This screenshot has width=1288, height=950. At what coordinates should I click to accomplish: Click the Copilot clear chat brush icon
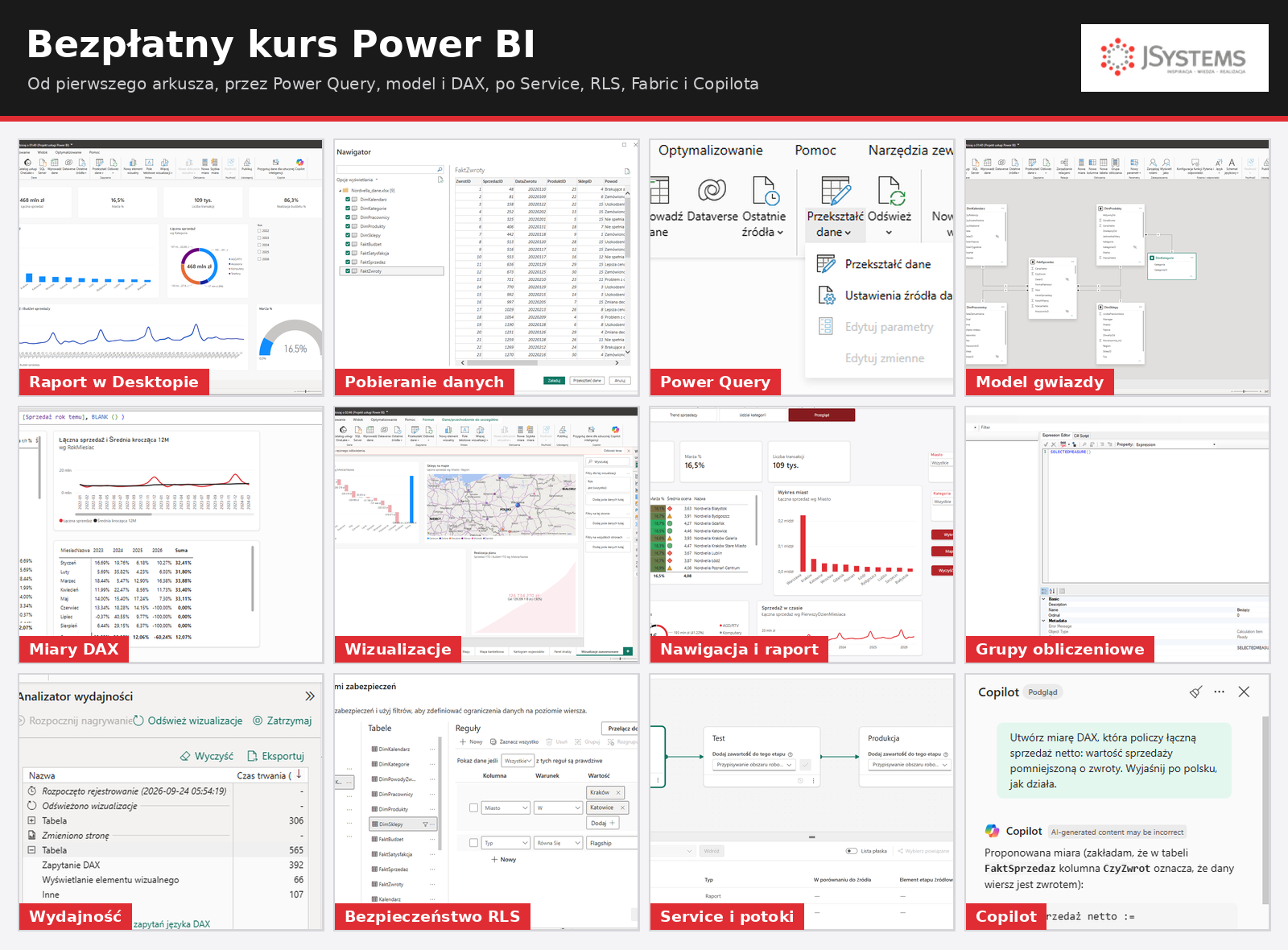click(1196, 692)
